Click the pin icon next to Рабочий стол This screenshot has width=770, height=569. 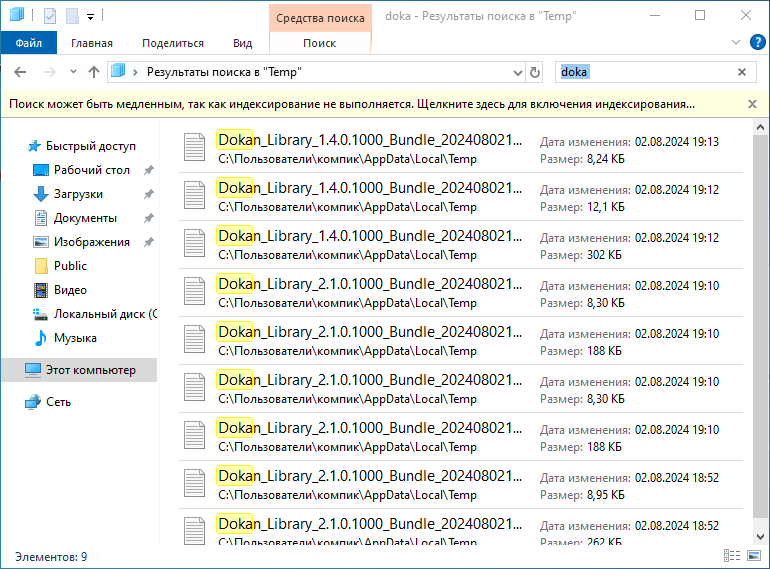pyautogui.click(x=148, y=170)
